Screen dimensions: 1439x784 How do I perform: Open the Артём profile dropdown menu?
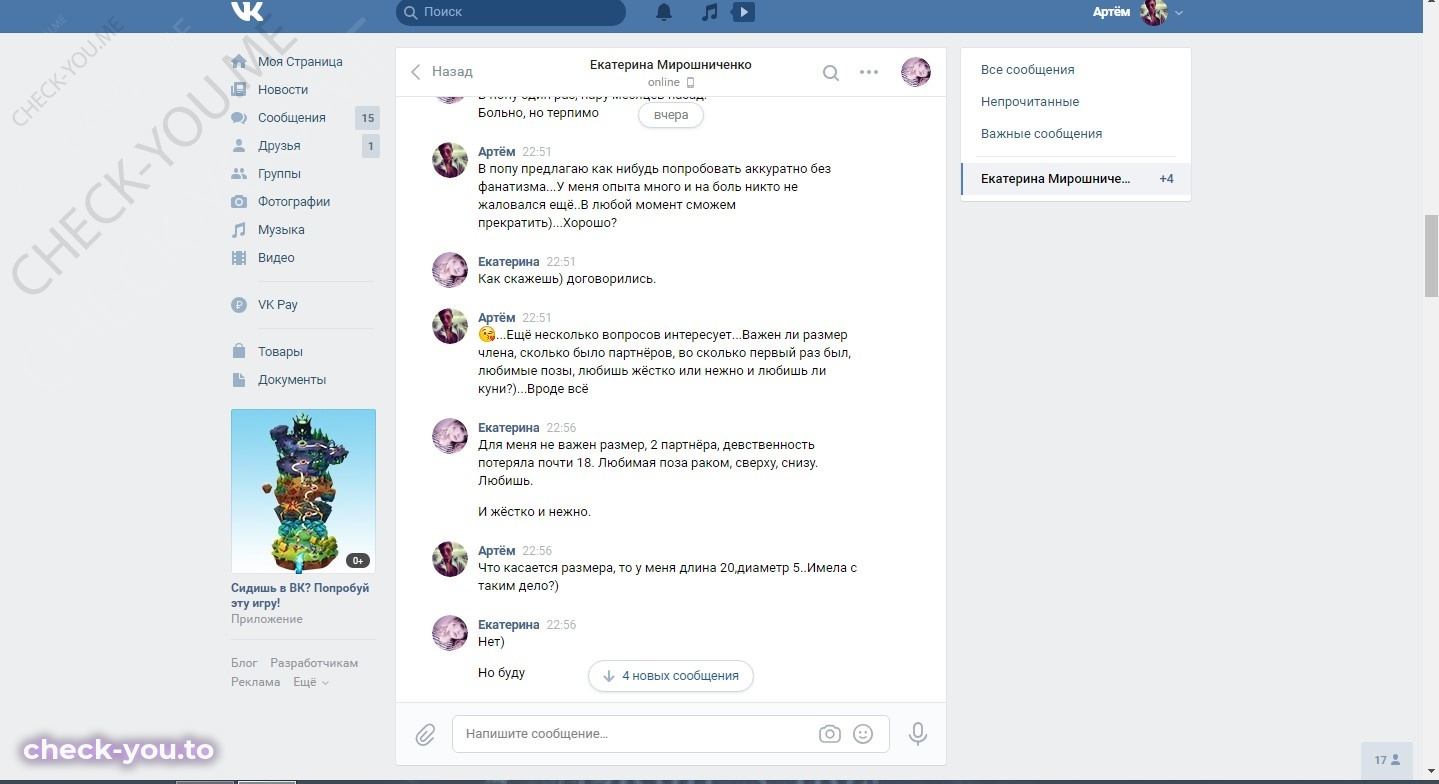tap(1138, 12)
